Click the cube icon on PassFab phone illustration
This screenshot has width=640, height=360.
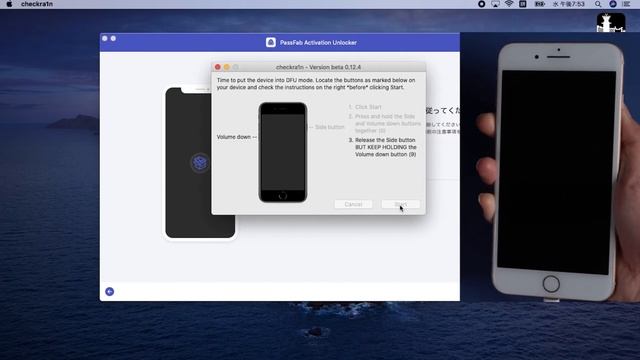[200, 162]
